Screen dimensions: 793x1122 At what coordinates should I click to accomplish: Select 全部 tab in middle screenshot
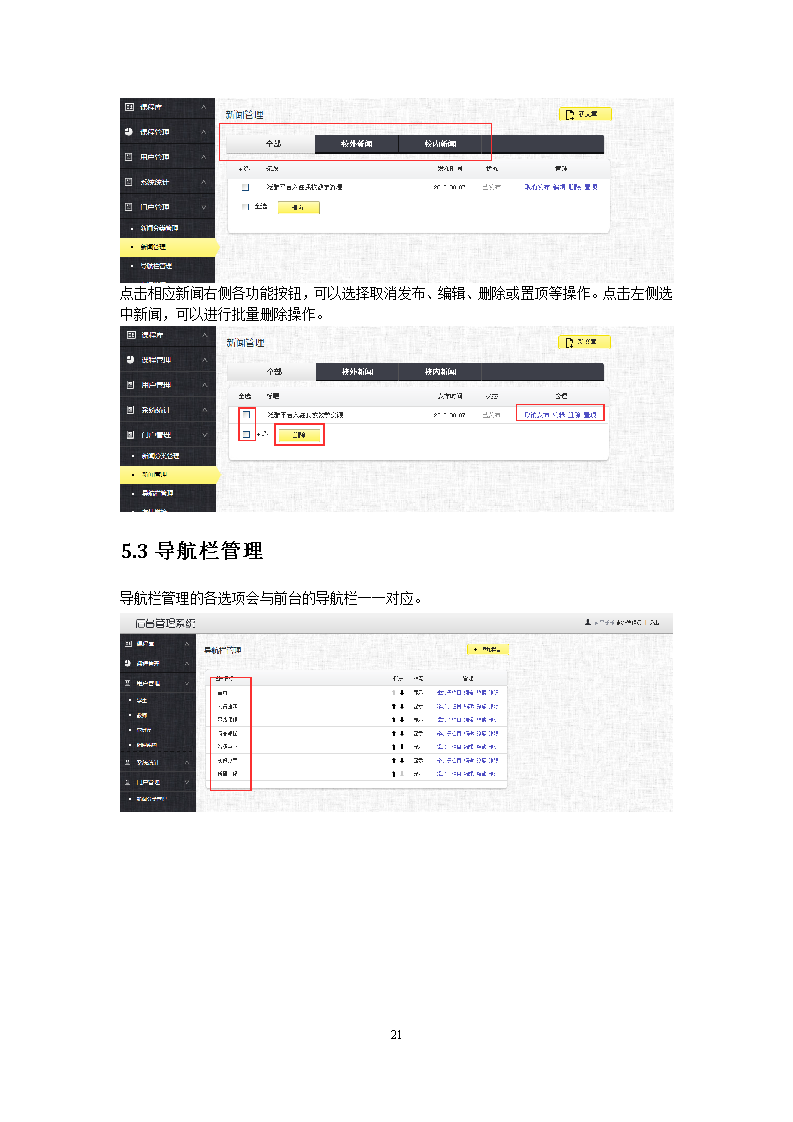tap(273, 372)
